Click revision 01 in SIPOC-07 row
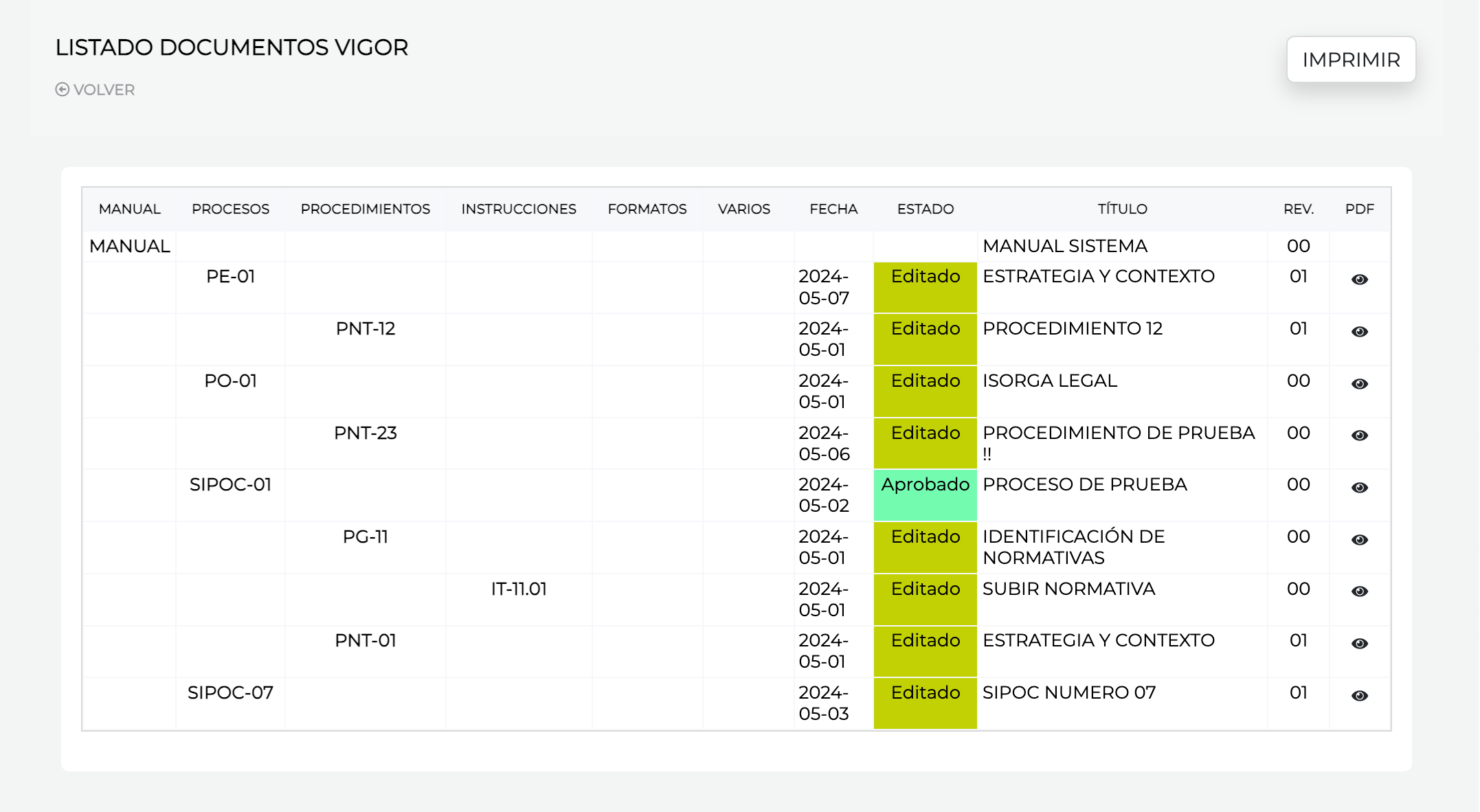 point(1299,692)
